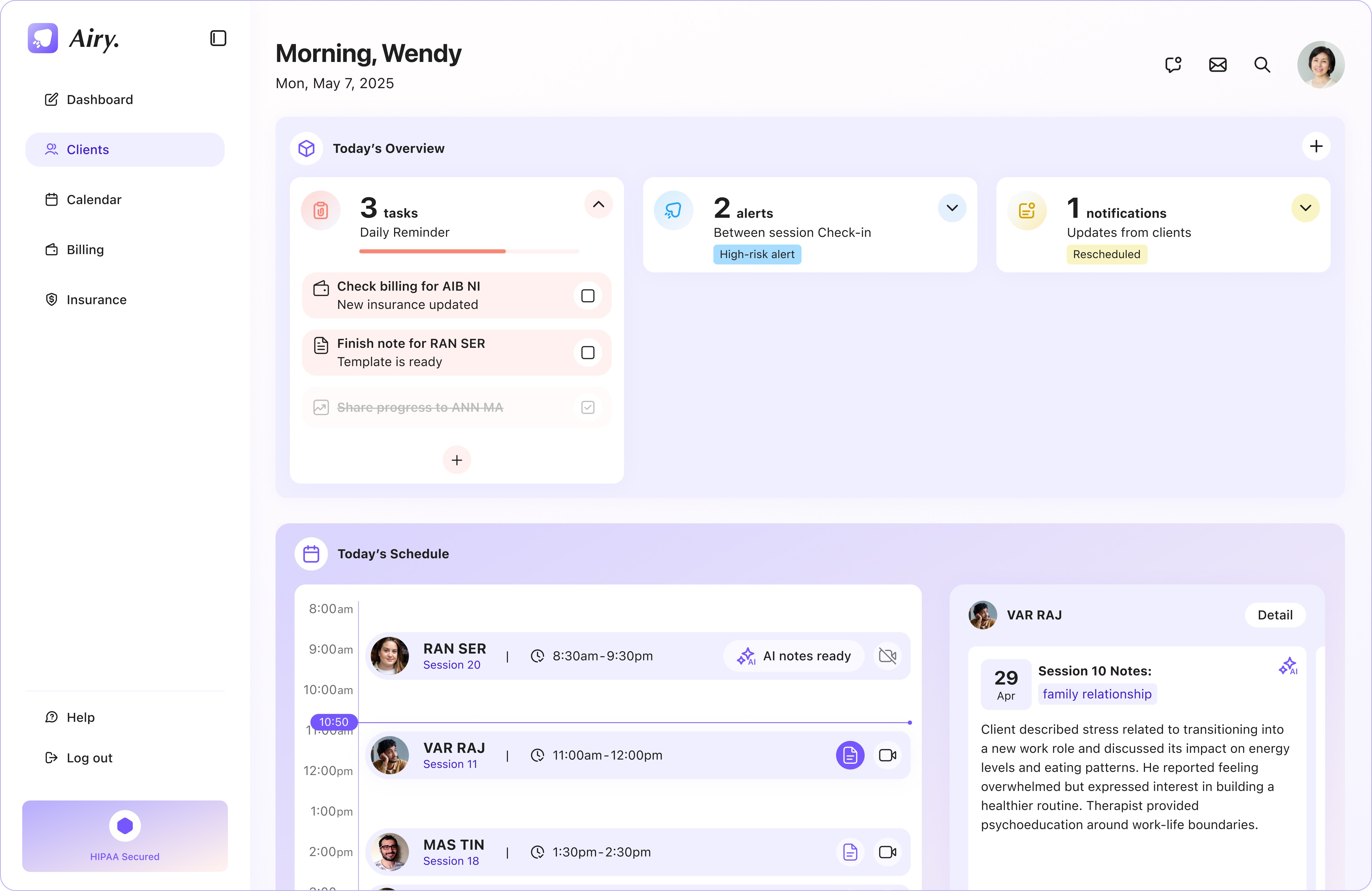The image size is (1372, 891).
Task: Uncheck the Share progress to ANN MA task
Action: pos(588,407)
